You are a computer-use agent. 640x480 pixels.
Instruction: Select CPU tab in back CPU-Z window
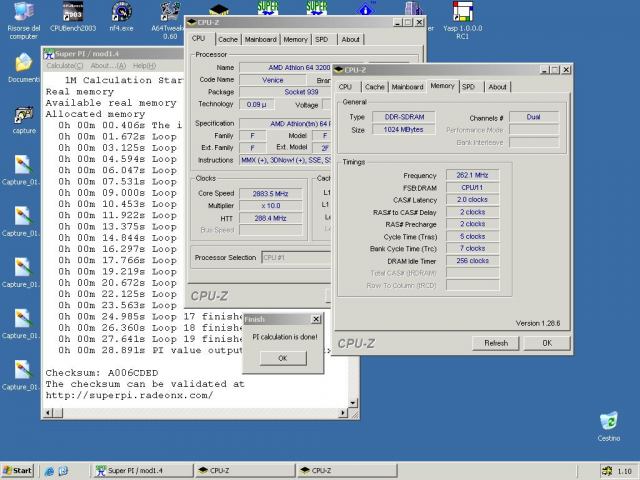[198, 39]
